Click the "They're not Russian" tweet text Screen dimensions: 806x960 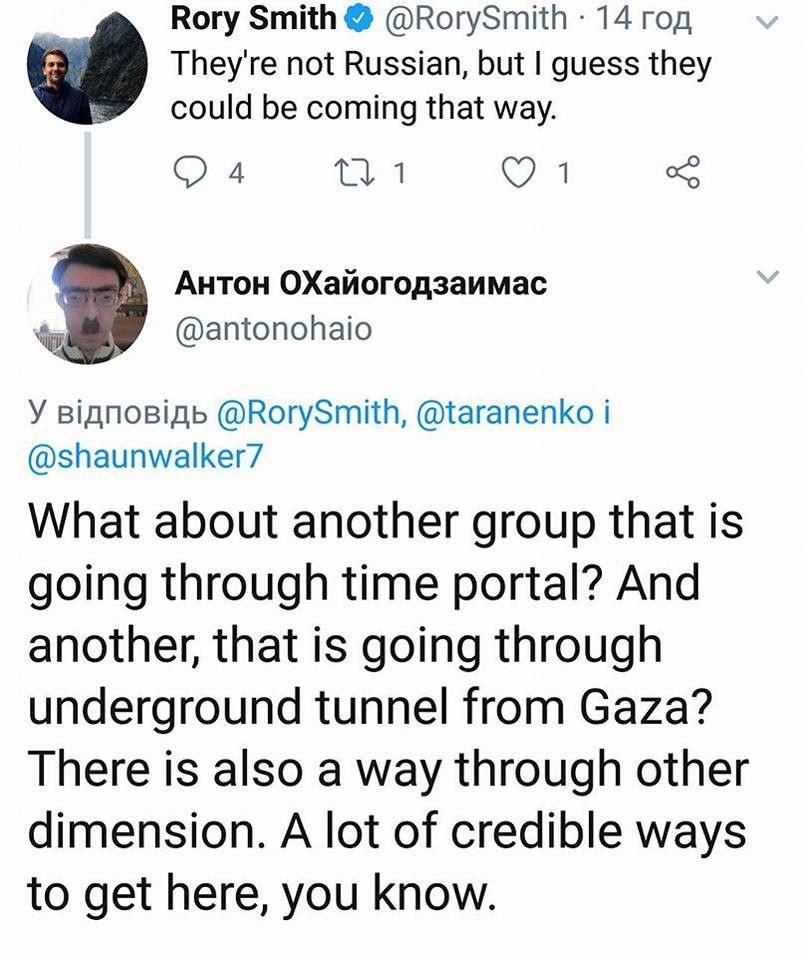click(x=440, y=84)
